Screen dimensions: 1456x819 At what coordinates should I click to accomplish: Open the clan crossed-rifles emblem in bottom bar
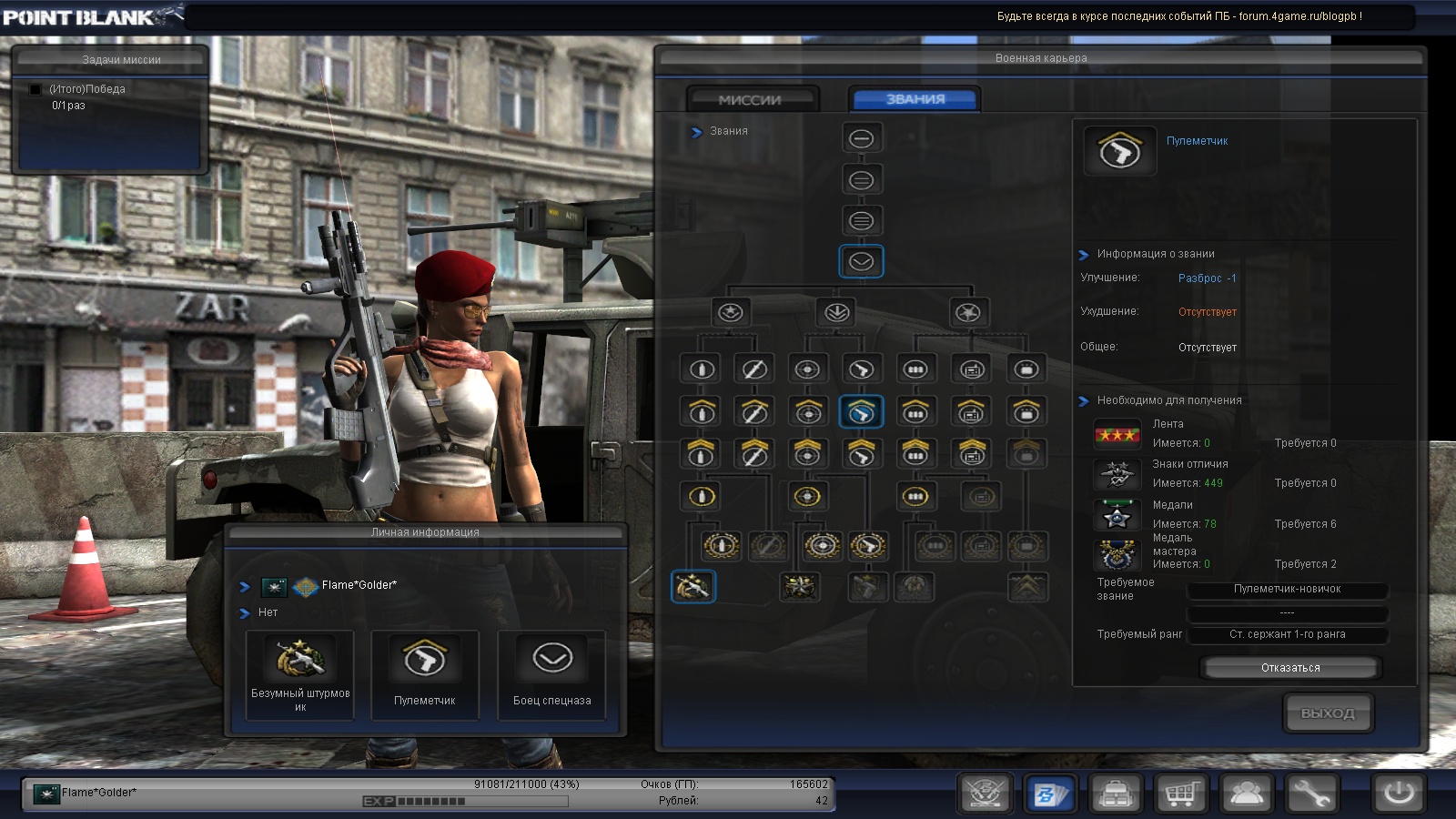[986, 795]
